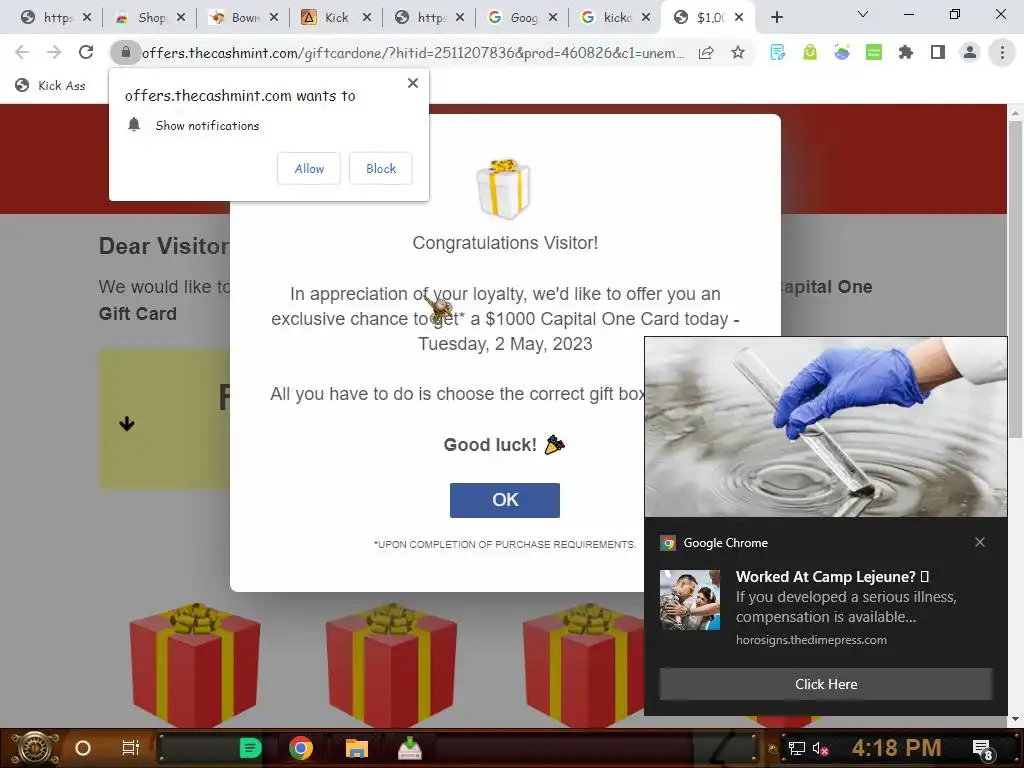Open the green notes app on taskbar
Screen dimensions: 1024x768
click(249, 748)
